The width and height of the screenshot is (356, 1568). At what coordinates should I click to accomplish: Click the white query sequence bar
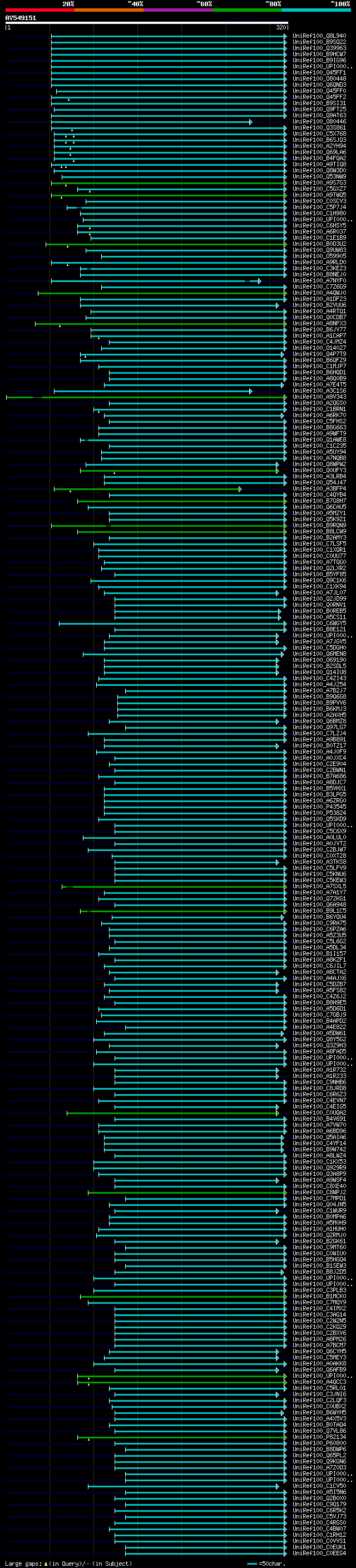[x=147, y=22]
